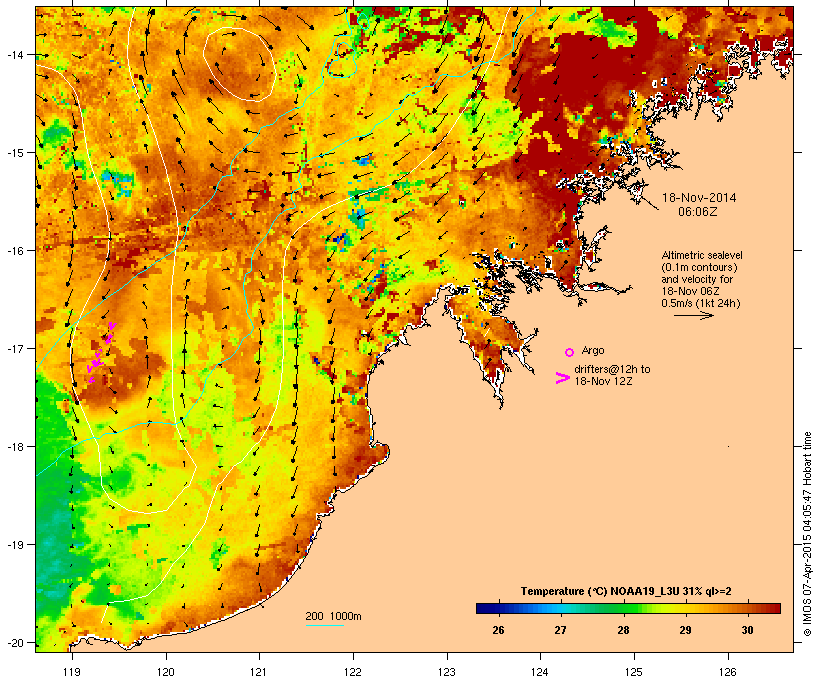This screenshot has width=820, height=680.
Task: Click the colorbar value 28
Action: click(623, 630)
